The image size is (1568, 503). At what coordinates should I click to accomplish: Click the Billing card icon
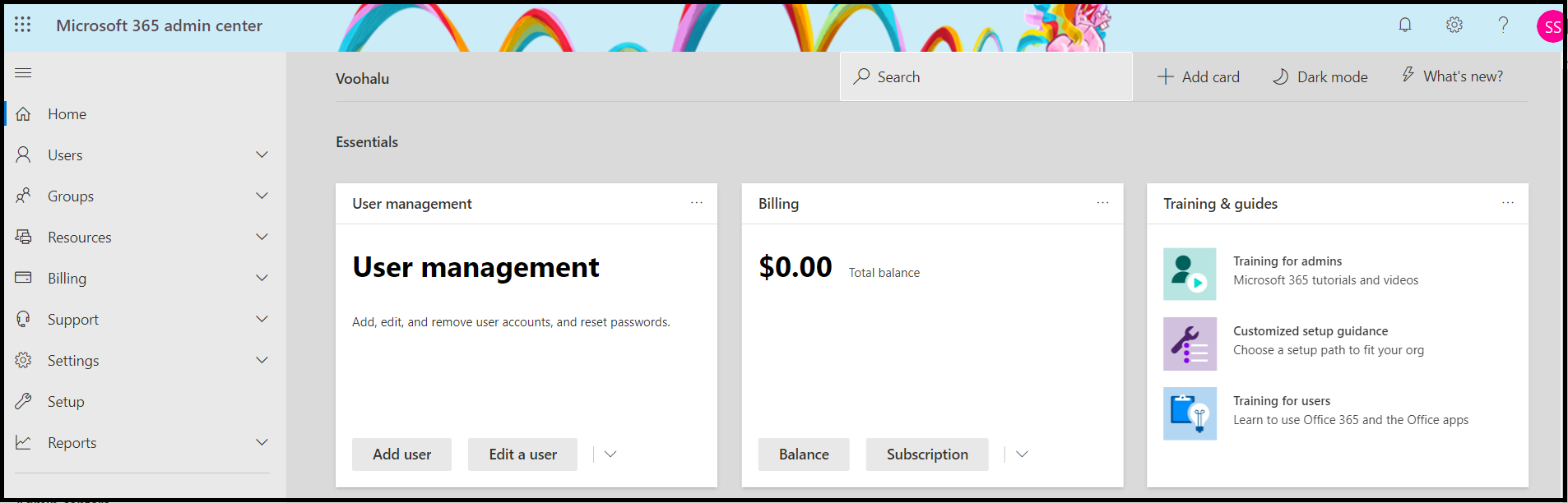(x=23, y=278)
